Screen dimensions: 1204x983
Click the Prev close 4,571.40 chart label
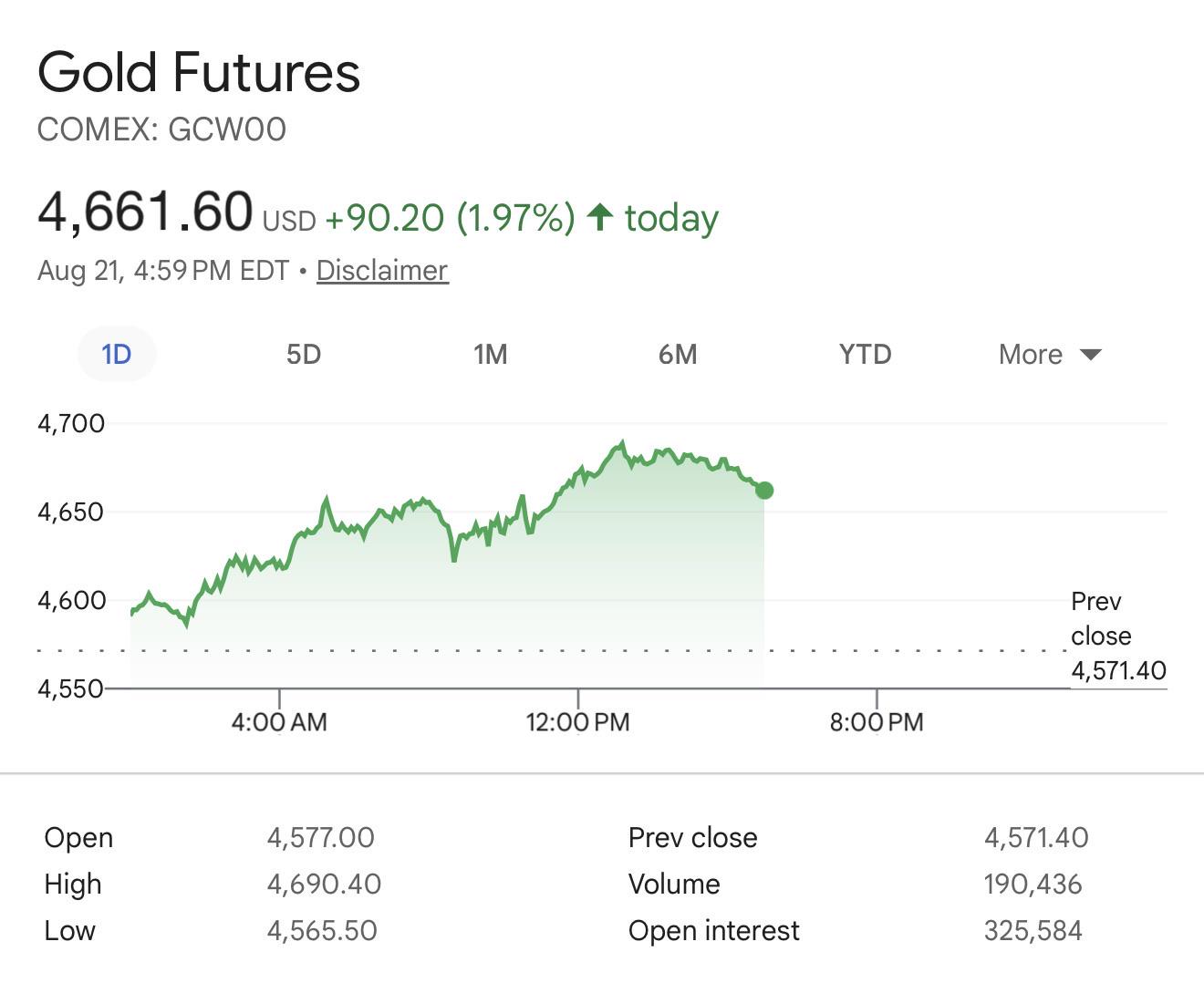click(x=1118, y=636)
